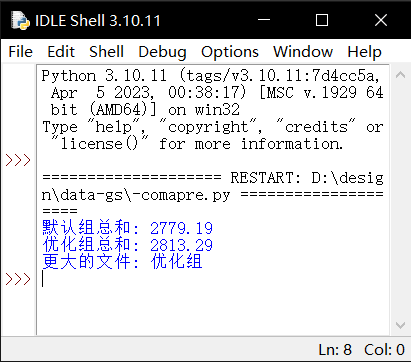Open the Edit menu

[61, 52]
